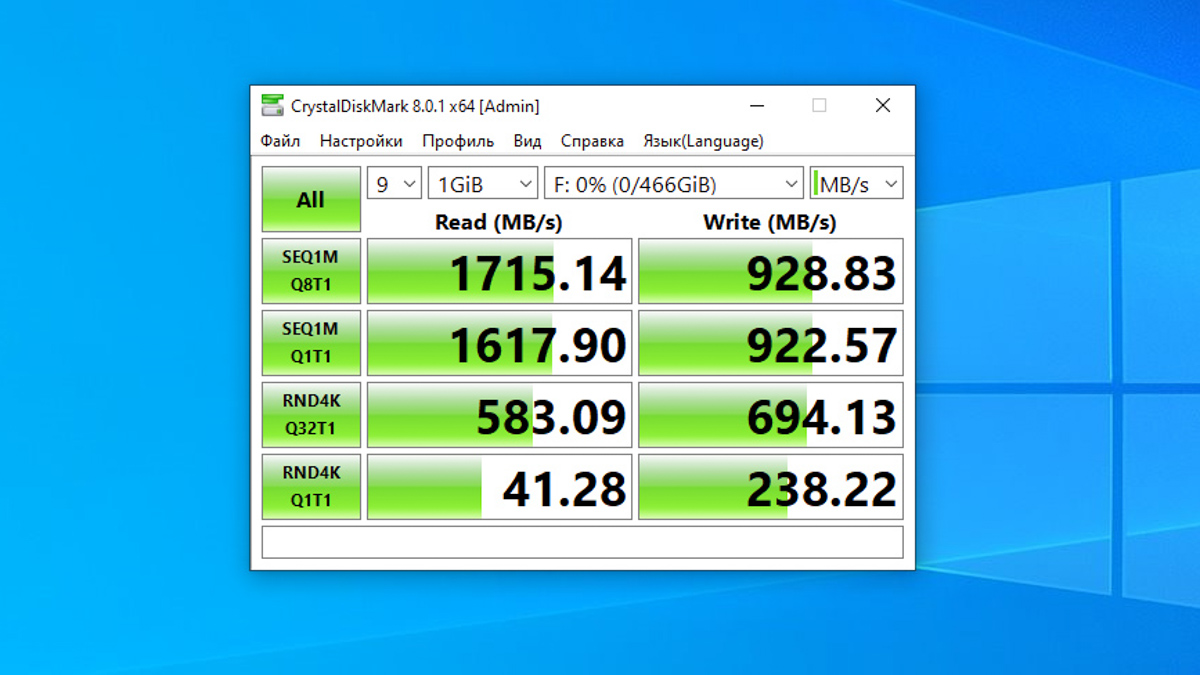Click the 41.28 read result
The width and height of the screenshot is (1200, 675).
[500, 487]
